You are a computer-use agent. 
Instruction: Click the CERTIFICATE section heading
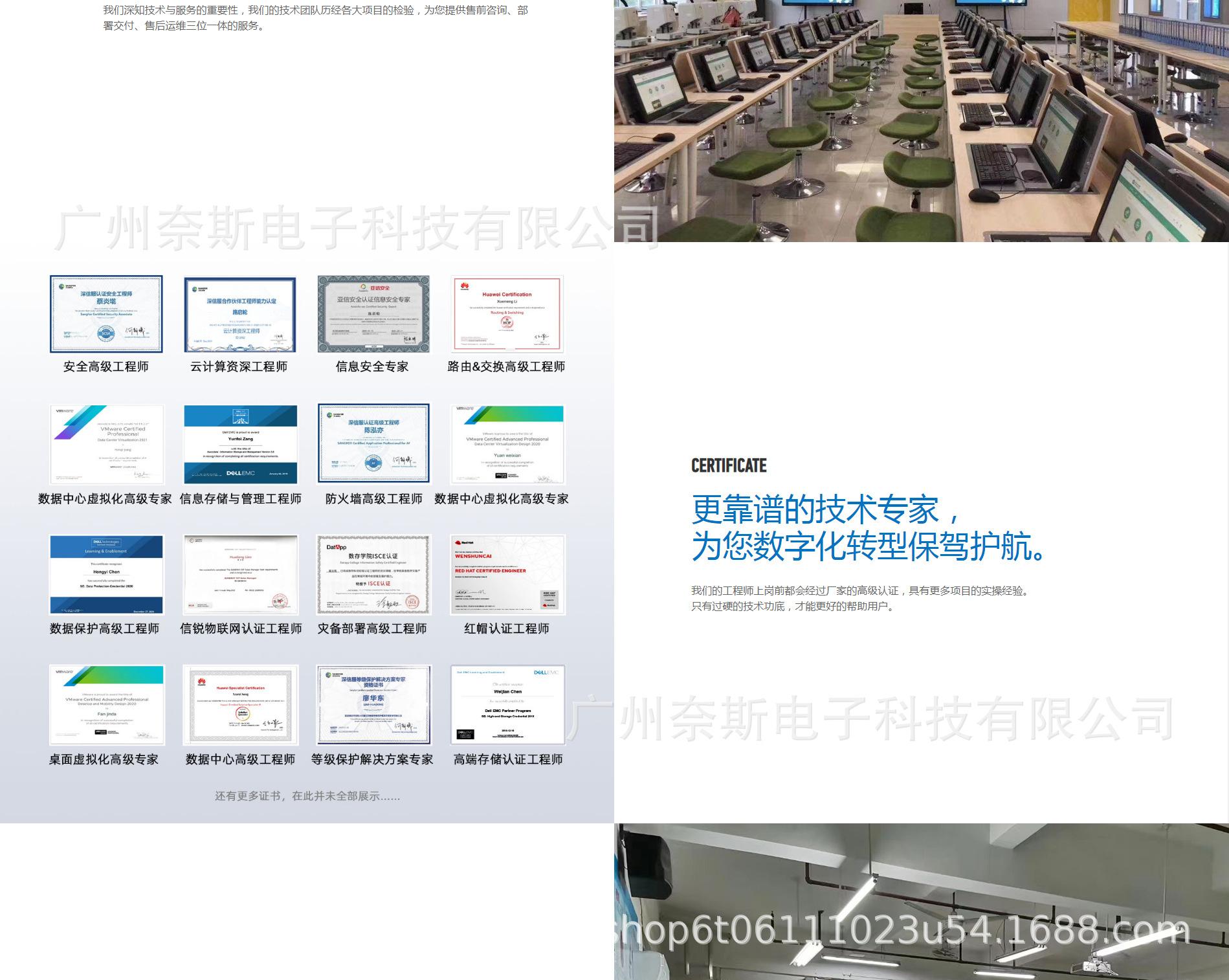(x=729, y=465)
